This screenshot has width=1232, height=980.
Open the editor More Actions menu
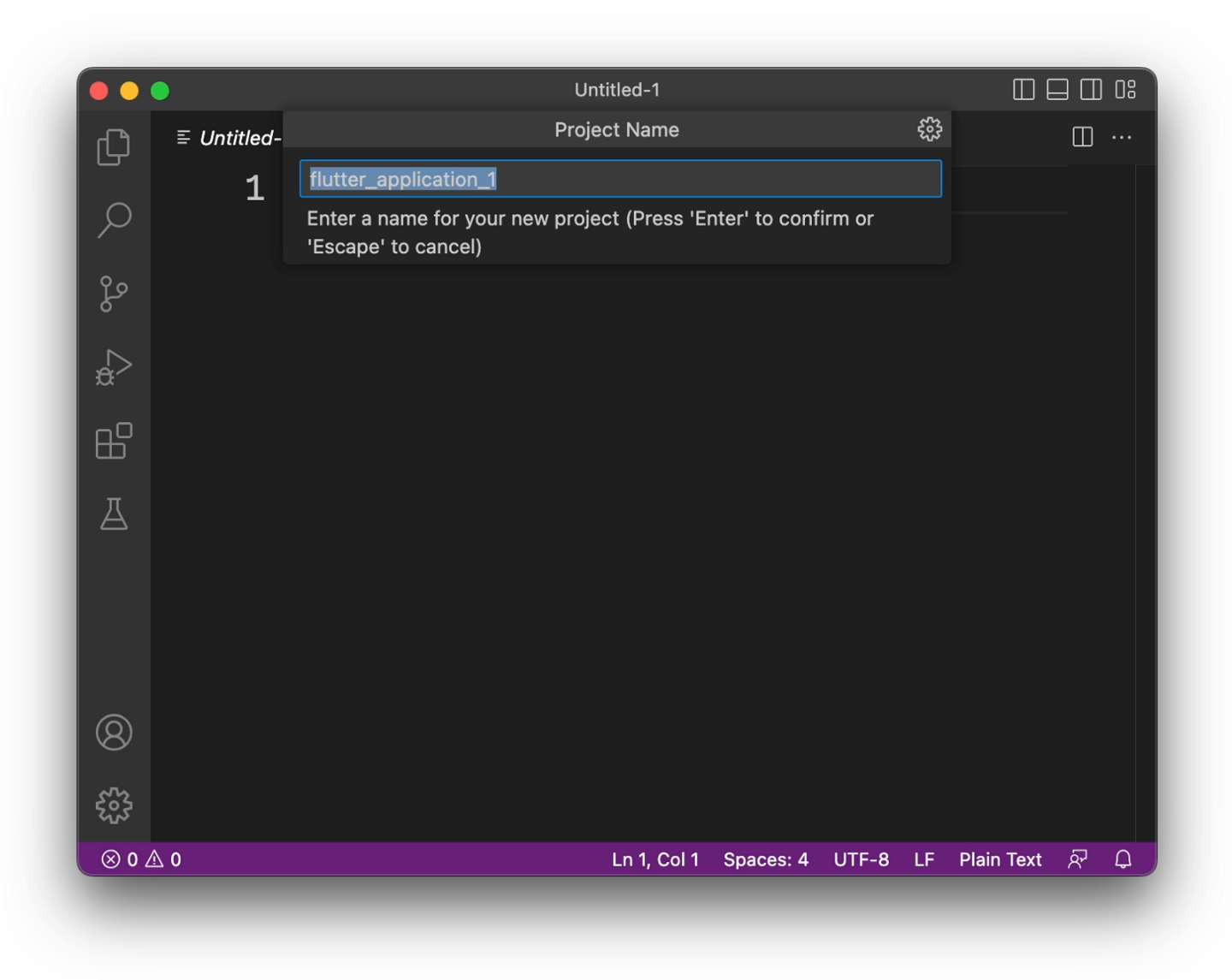(1122, 137)
